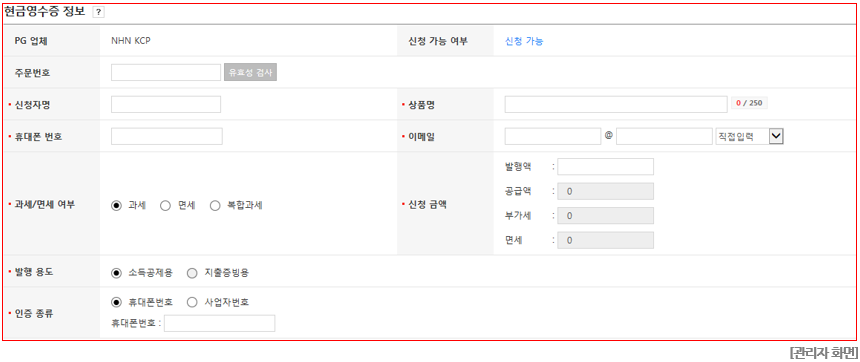Click the disabled 공급액 field
The height and width of the screenshot is (362, 860).
[606, 191]
